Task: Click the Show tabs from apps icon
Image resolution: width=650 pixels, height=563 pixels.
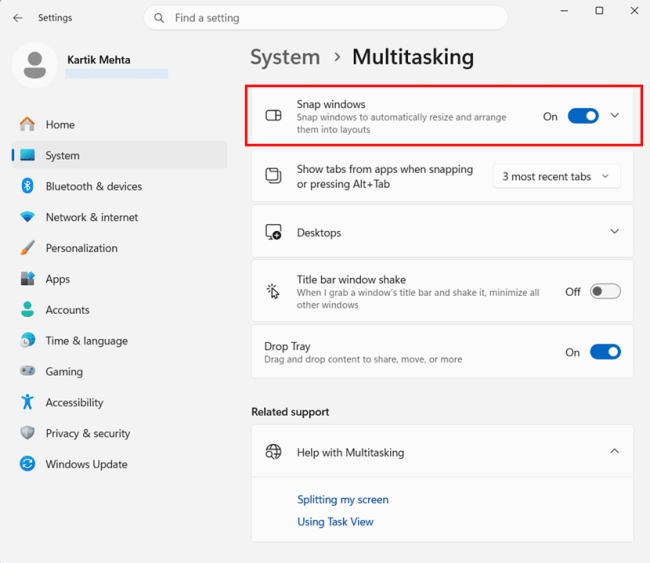Action: (x=273, y=175)
